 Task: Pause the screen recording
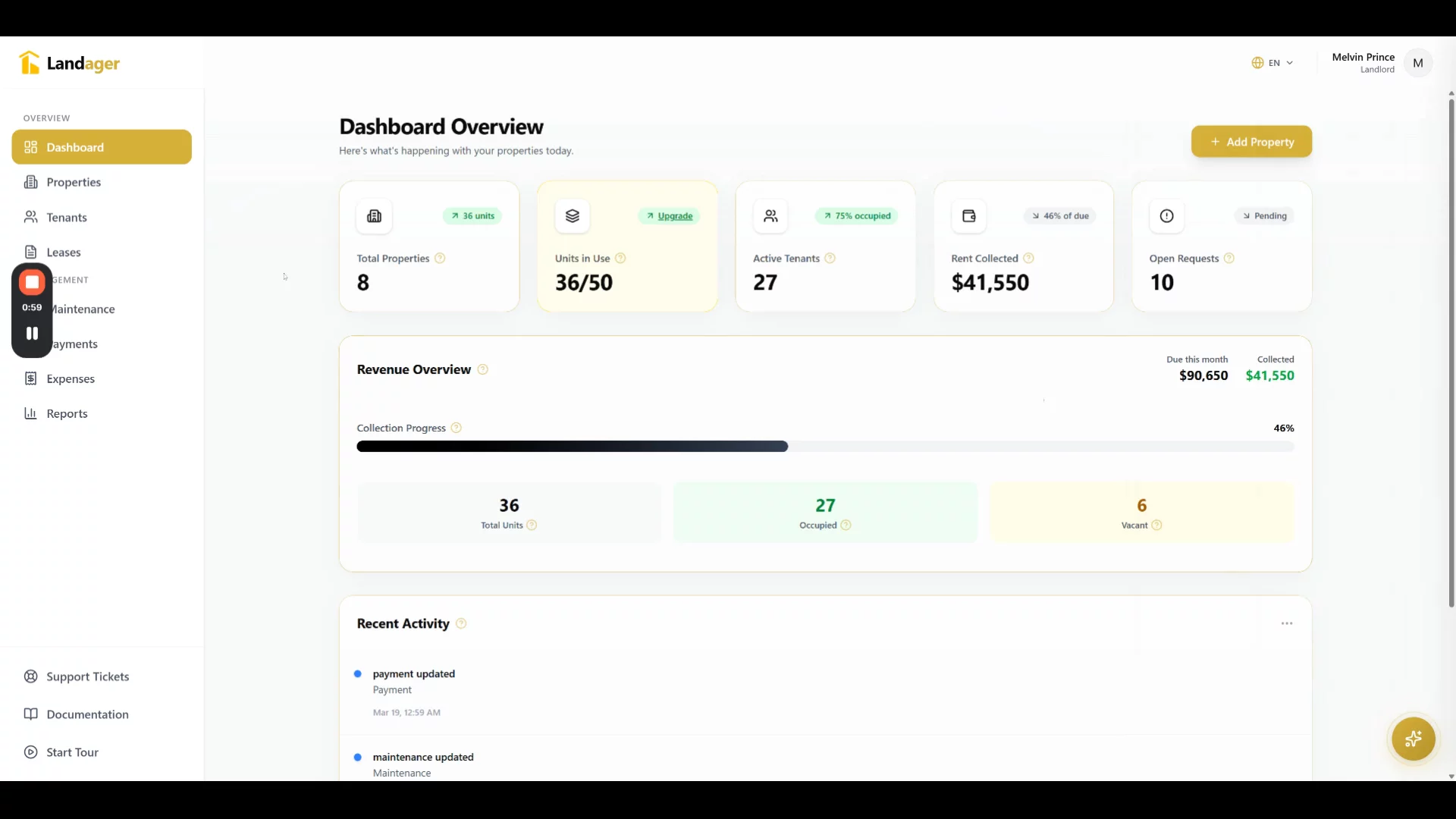click(32, 334)
